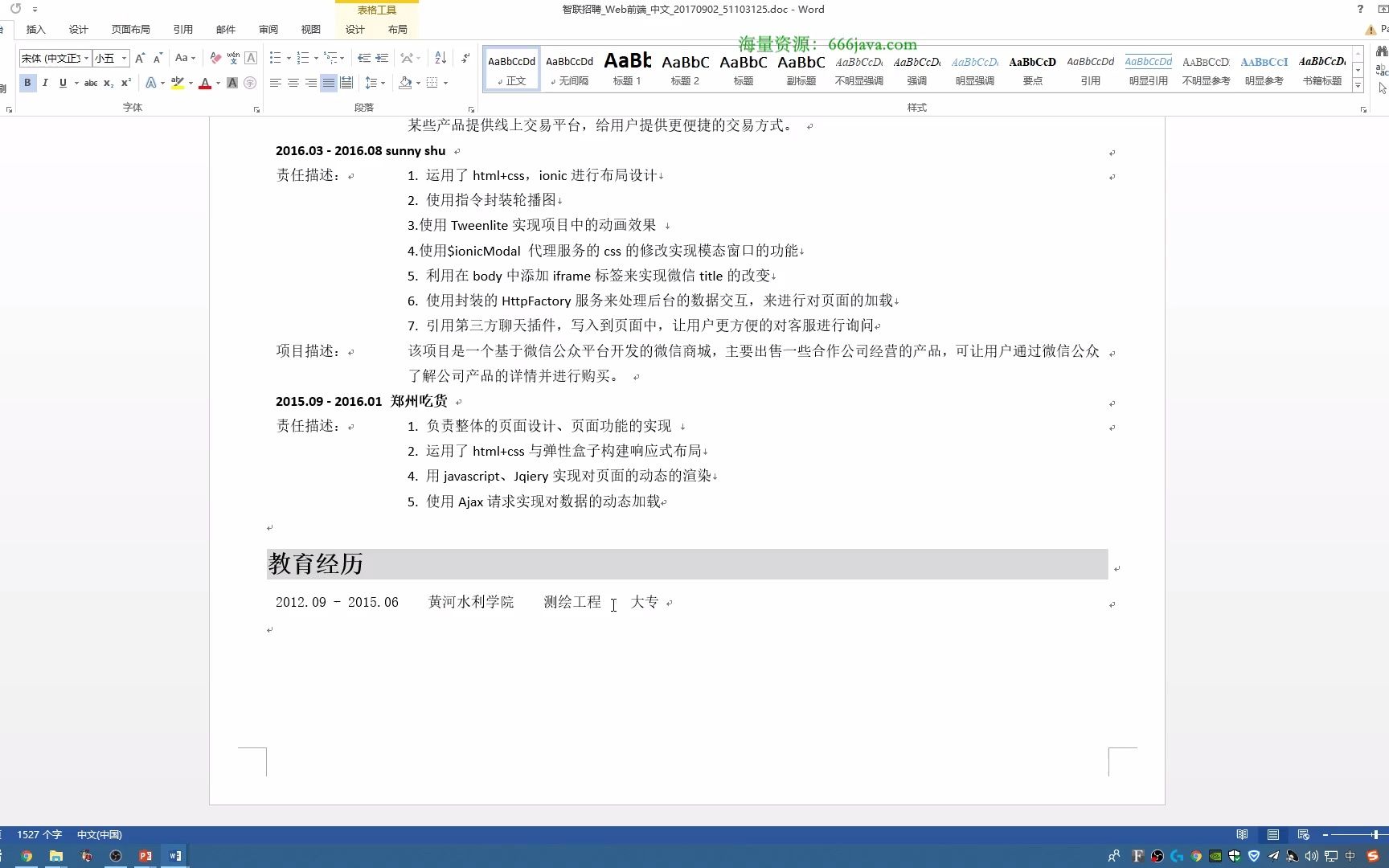Select the center alignment icon

(x=293, y=82)
